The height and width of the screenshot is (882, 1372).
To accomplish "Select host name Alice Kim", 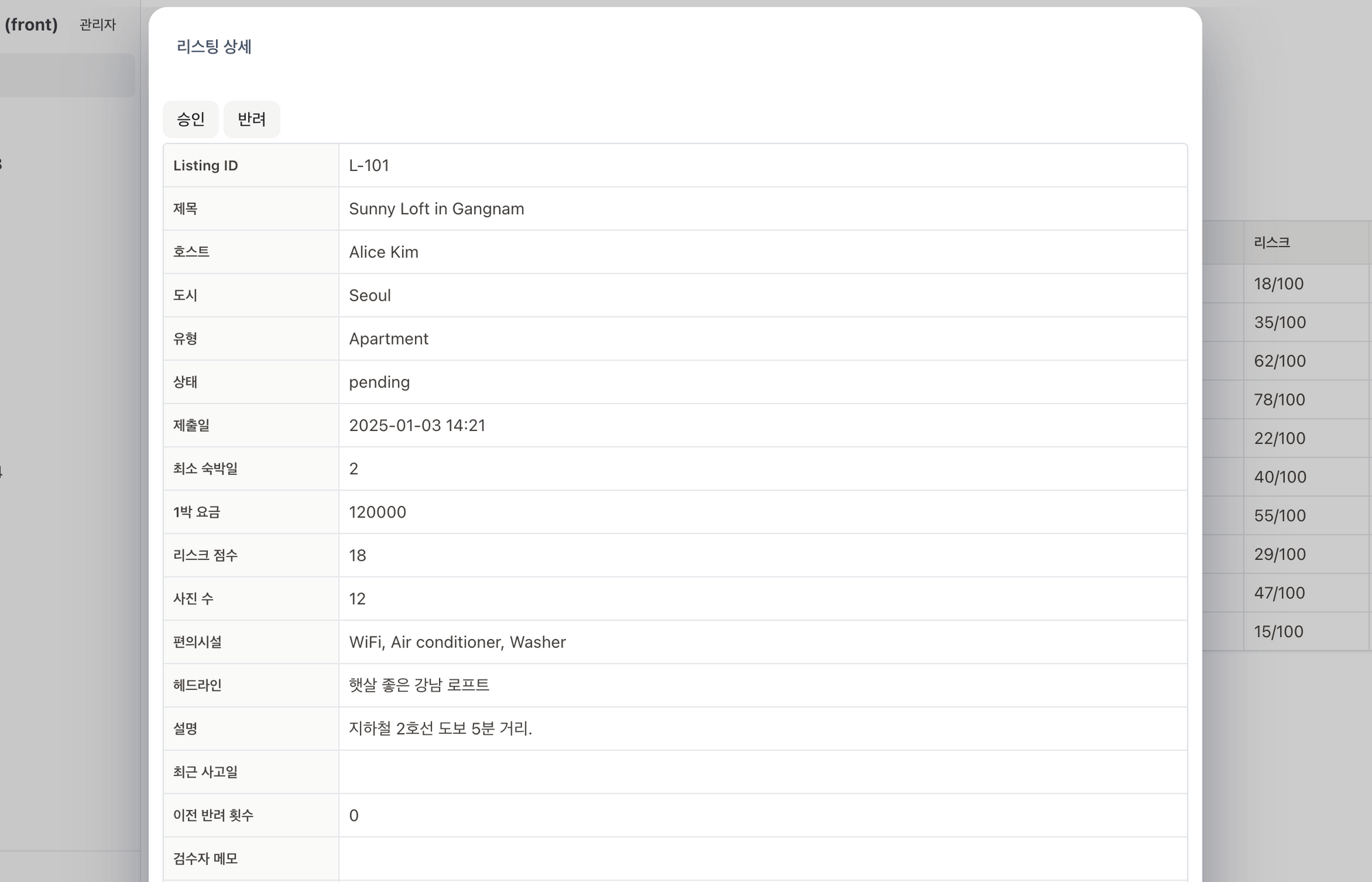I will 383,252.
